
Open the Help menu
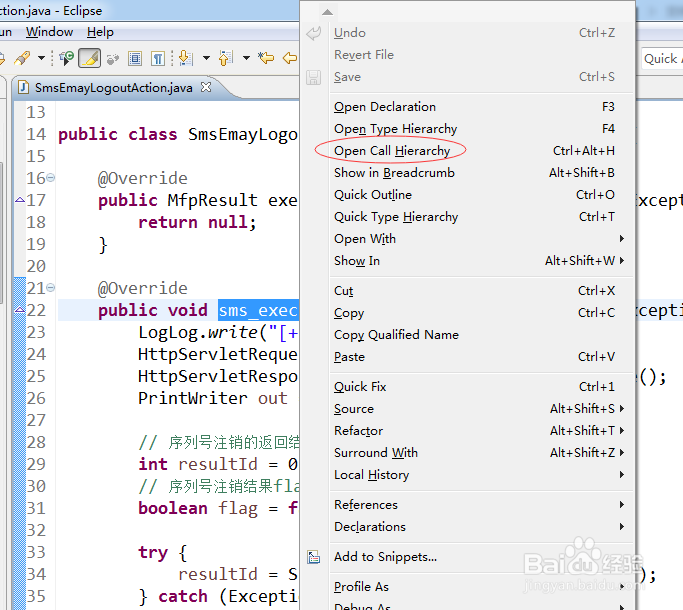100,32
